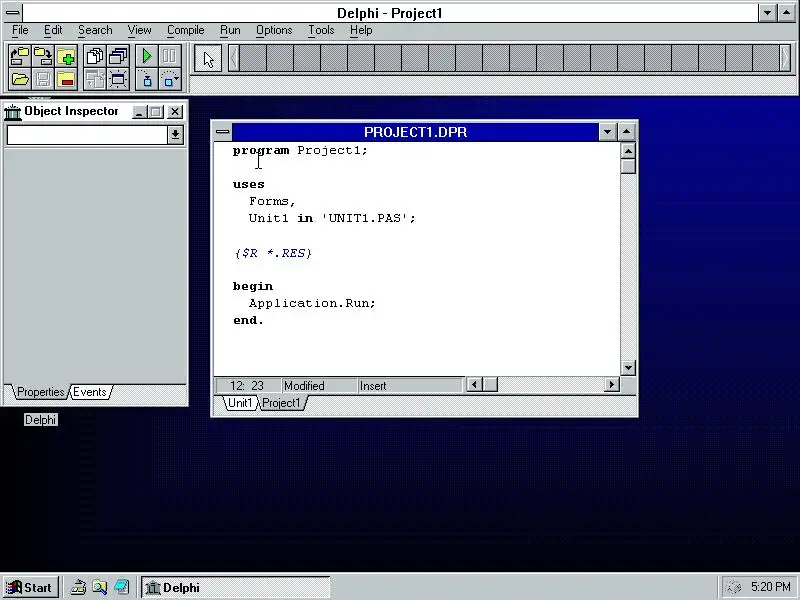The width and height of the screenshot is (800, 600).
Task: Click Select Form from List icon
Action: click(x=118, y=56)
